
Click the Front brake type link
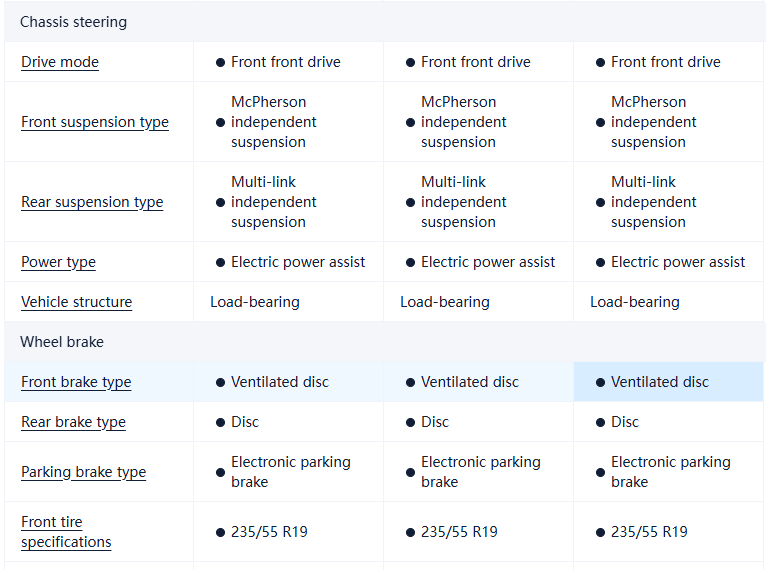pos(76,382)
